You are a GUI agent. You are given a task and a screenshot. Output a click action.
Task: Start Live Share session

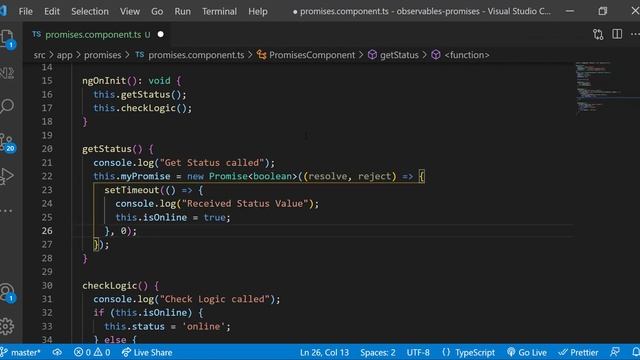(x=147, y=352)
